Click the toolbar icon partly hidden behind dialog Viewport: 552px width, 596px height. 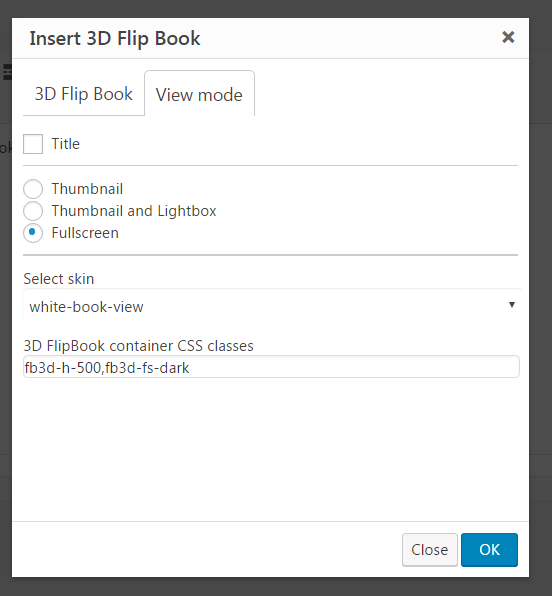coord(7,72)
